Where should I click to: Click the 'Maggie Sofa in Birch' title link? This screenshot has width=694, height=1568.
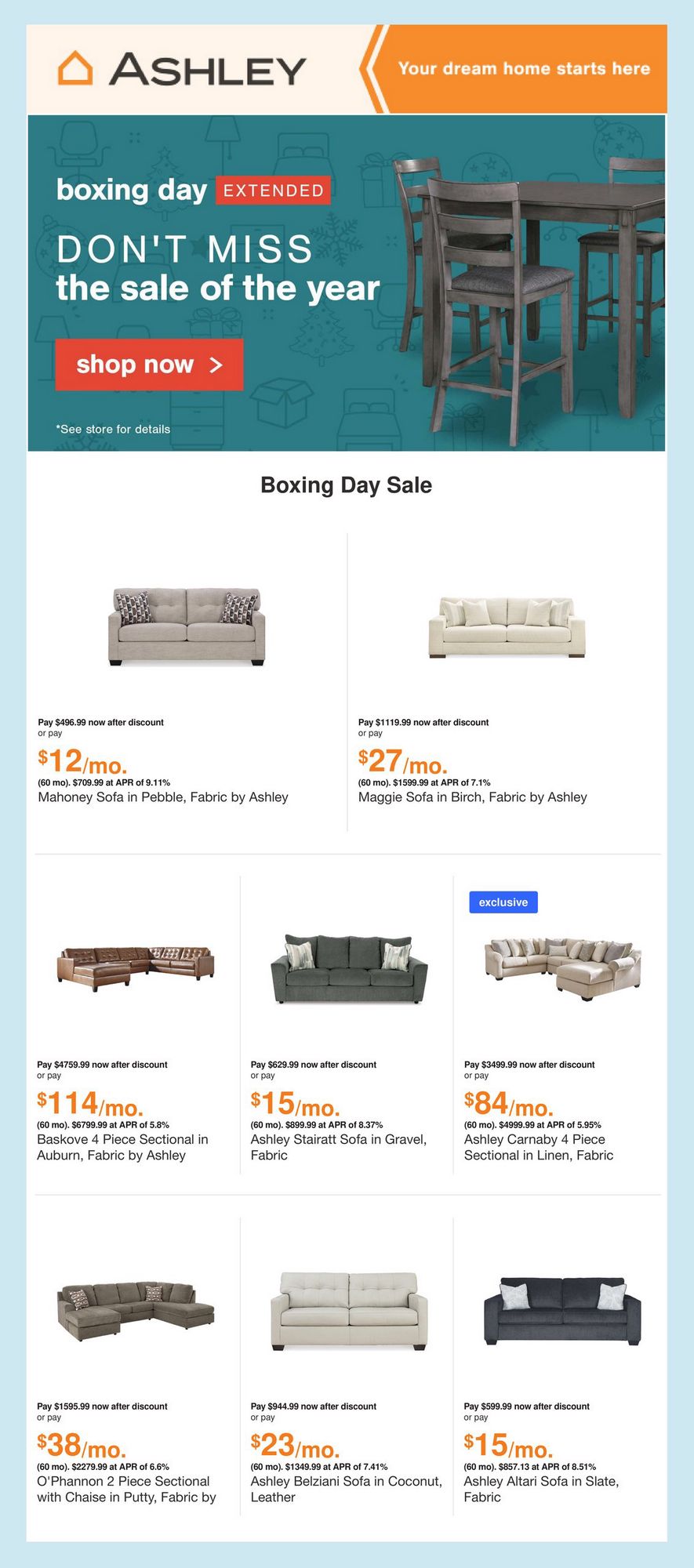pos(472,797)
